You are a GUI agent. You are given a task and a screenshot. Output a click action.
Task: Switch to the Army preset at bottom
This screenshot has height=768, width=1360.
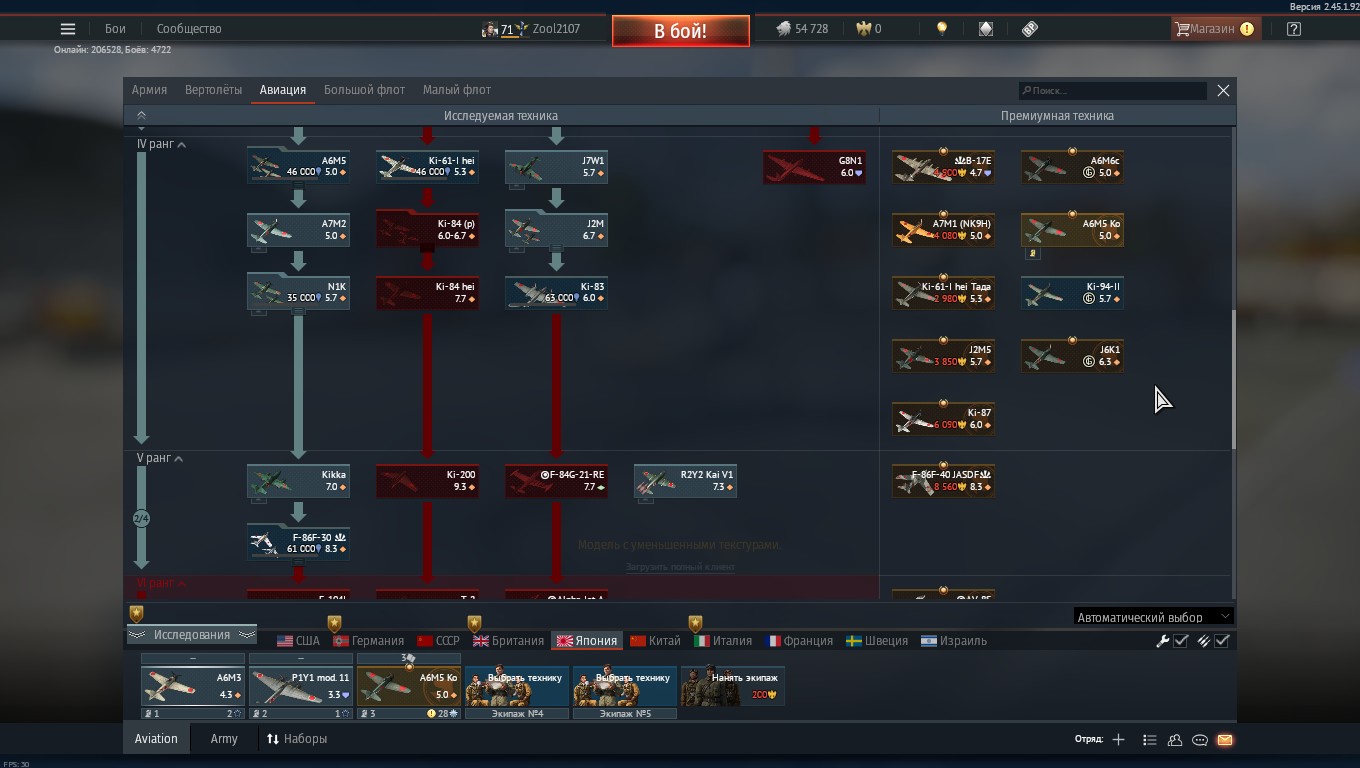coord(224,739)
